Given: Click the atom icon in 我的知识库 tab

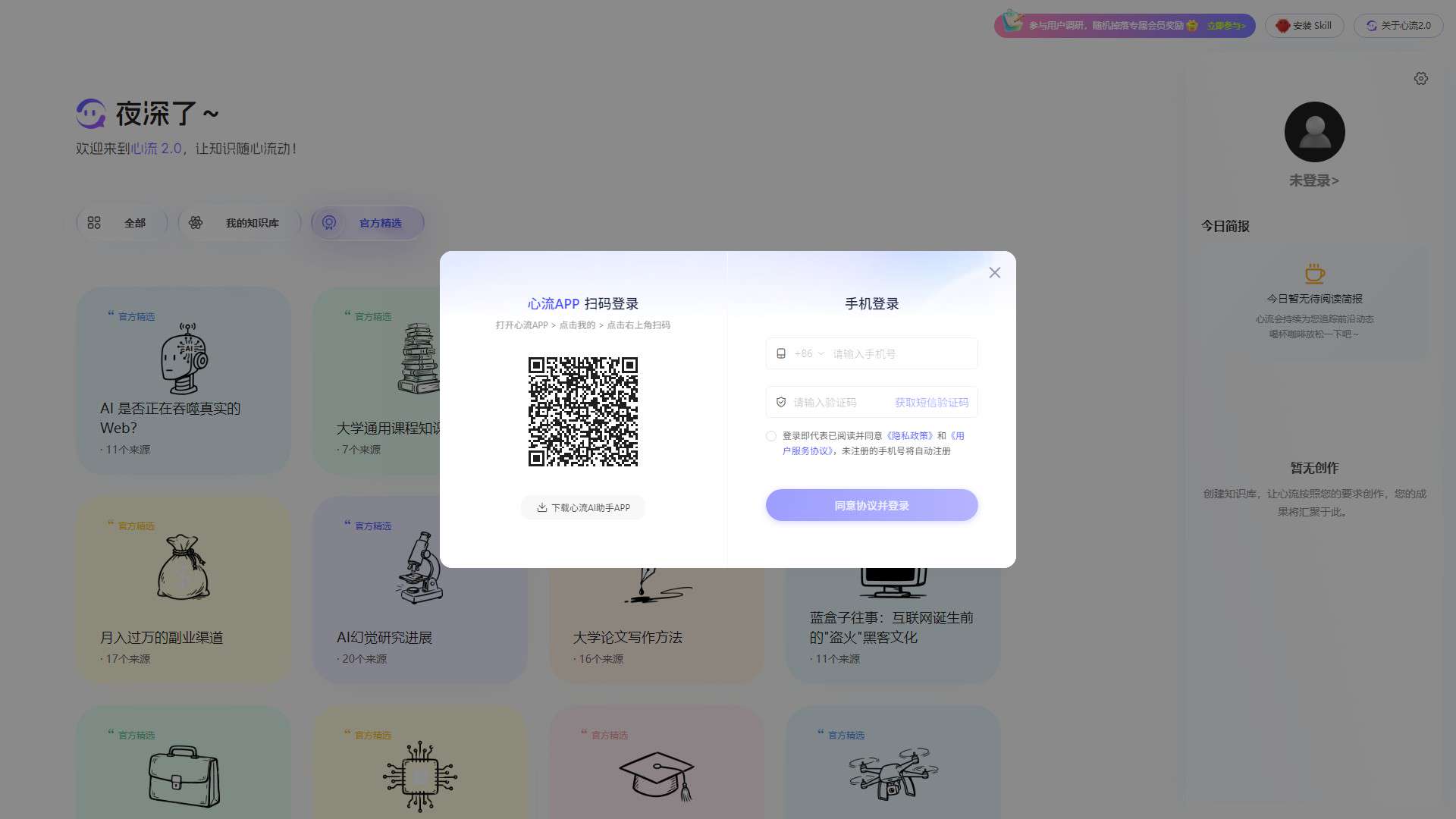Looking at the screenshot, I should point(196,223).
